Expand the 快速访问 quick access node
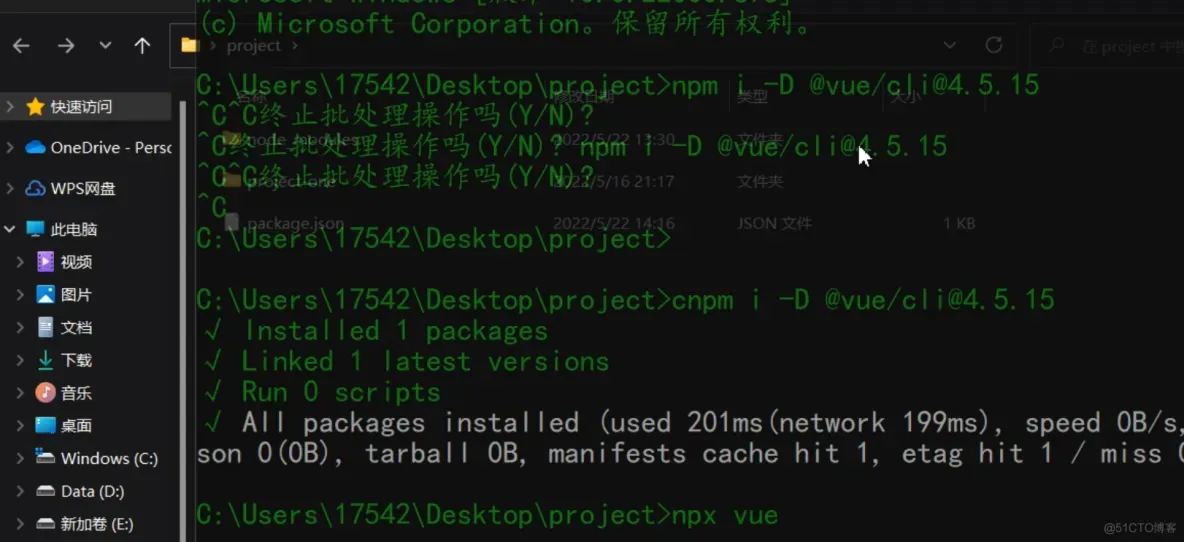The image size is (1184, 542). [10, 107]
